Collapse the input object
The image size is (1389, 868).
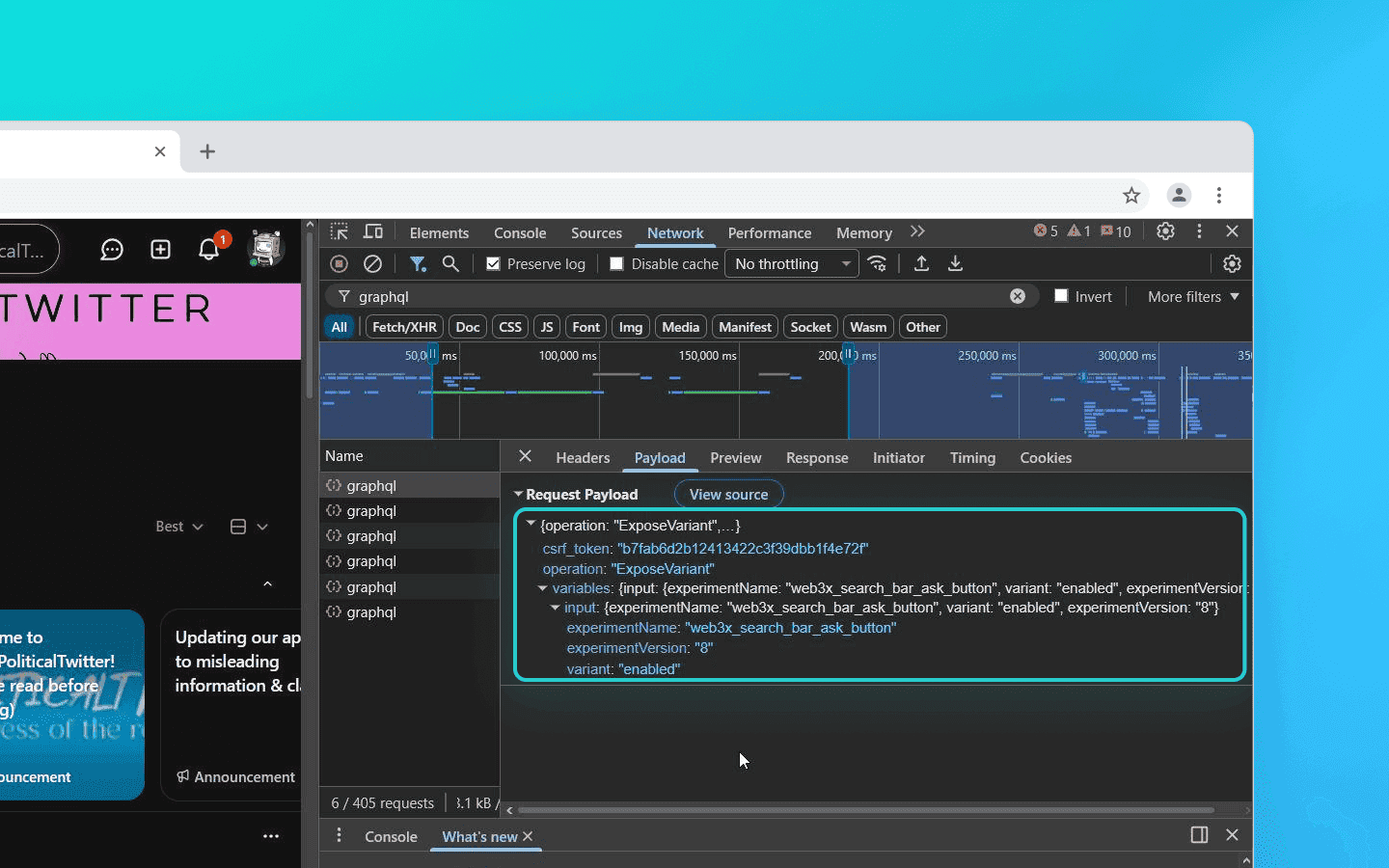tap(555, 608)
